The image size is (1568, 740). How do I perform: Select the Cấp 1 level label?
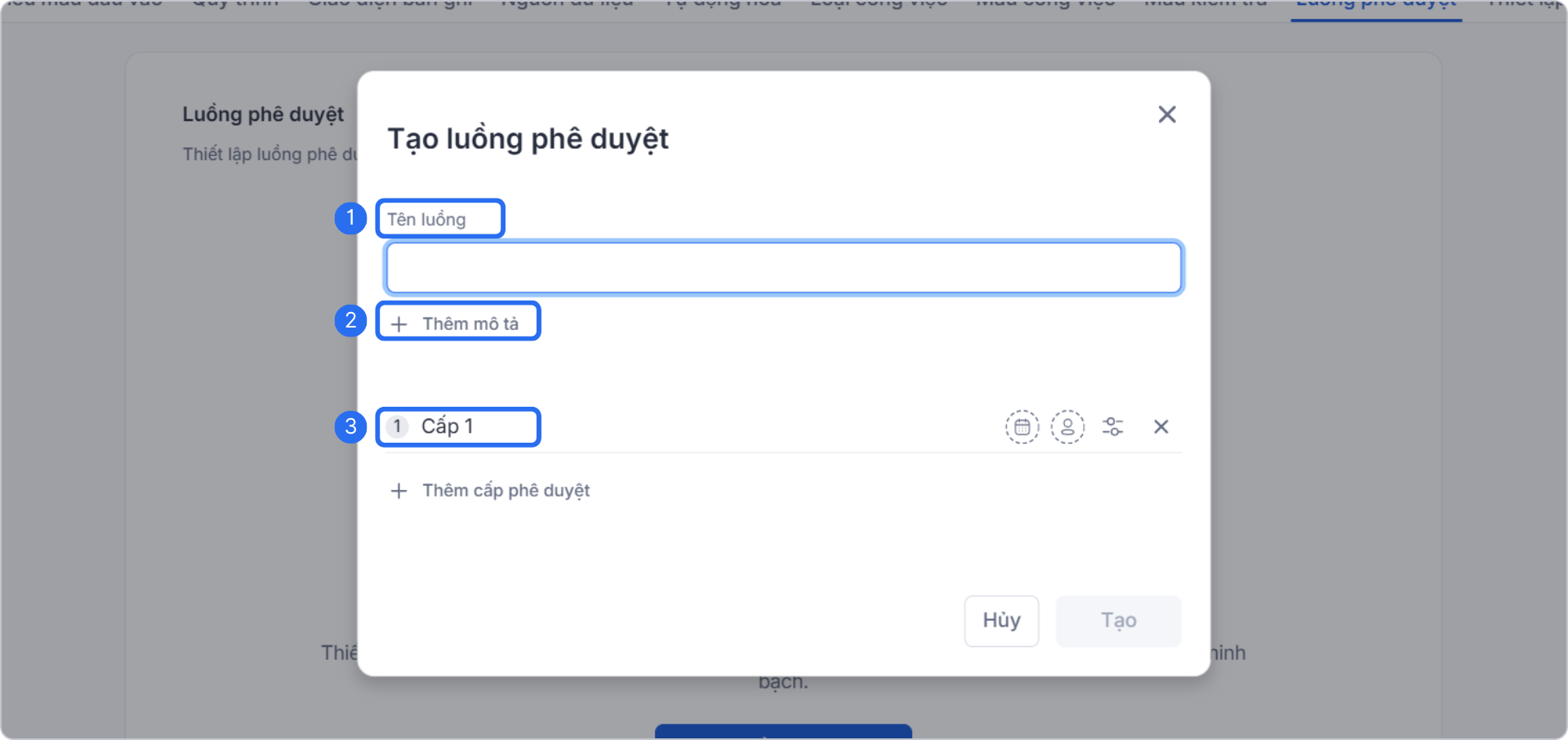[x=447, y=426]
